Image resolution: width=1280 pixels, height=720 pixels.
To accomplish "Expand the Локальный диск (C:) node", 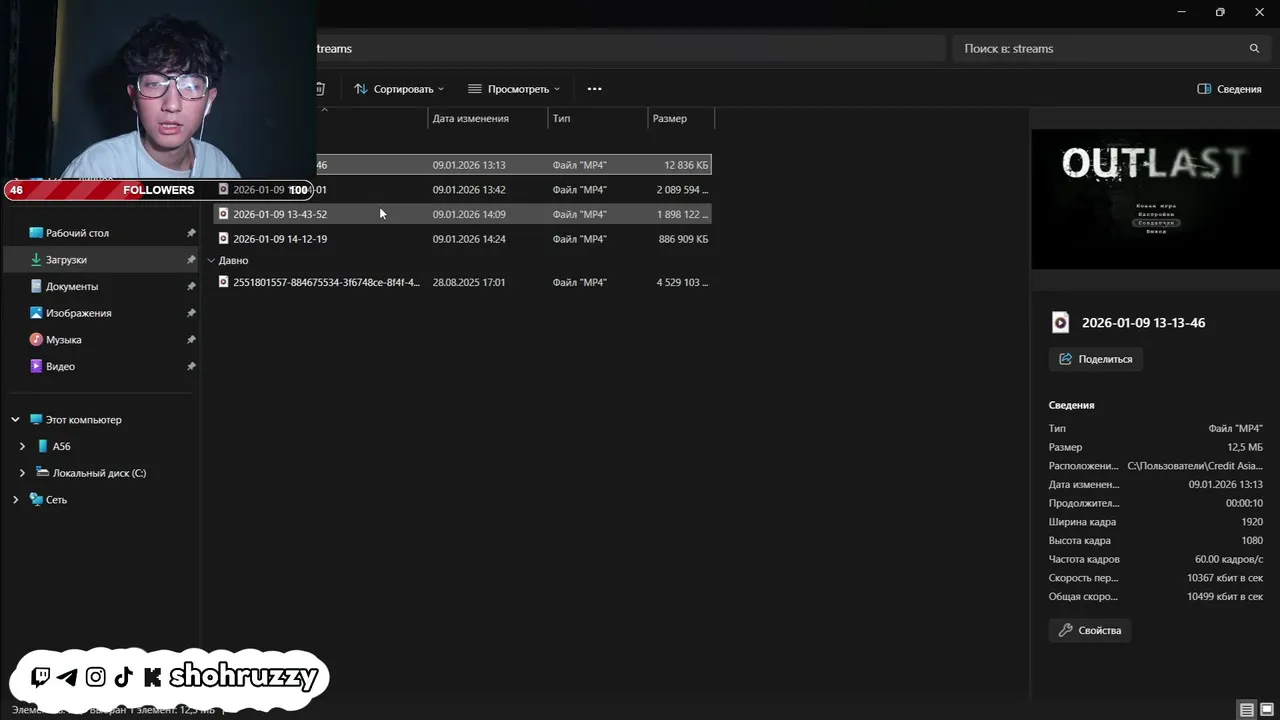I will pos(22,473).
